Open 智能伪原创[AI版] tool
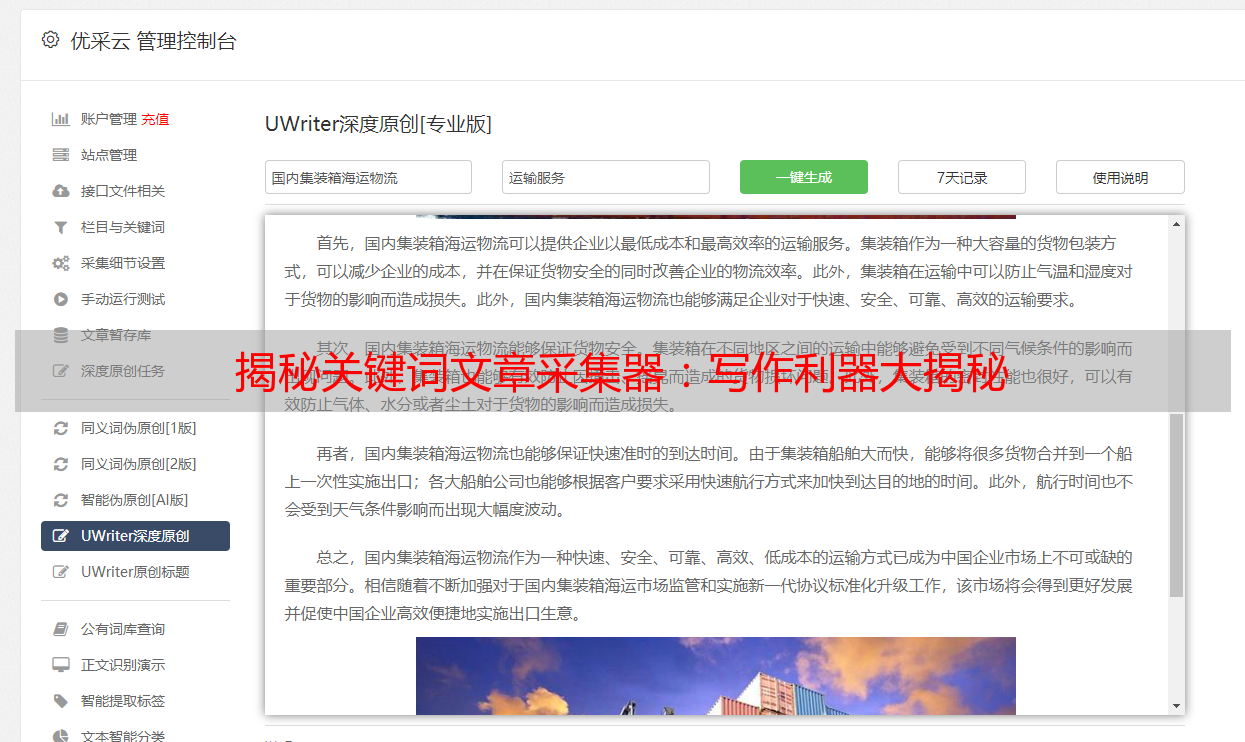The width and height of the screenshot is (1245, 742). click(x=135, y=500)
